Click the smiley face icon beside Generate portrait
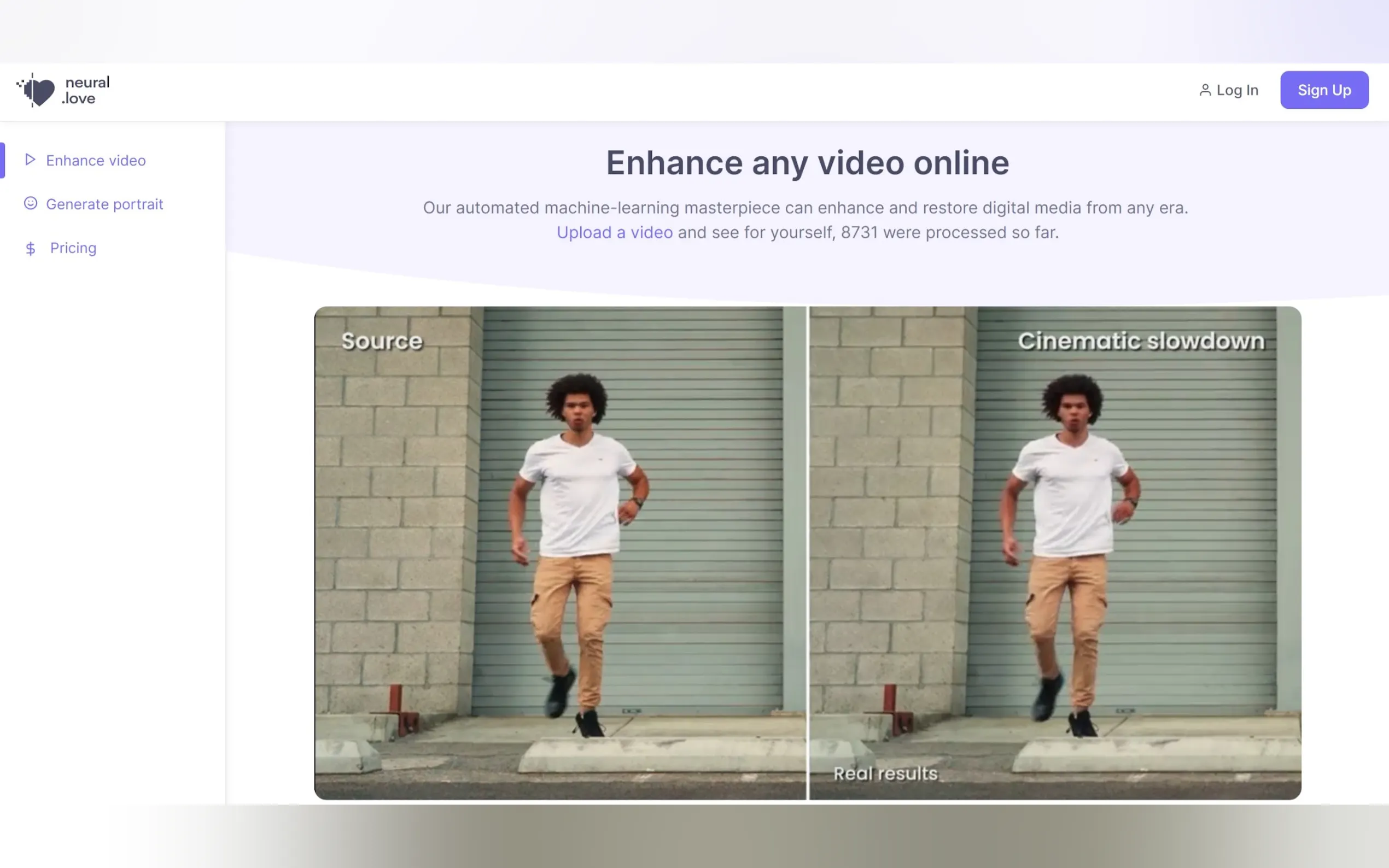The height and width of the screenshot is (868, 1389). click(31, 203)
